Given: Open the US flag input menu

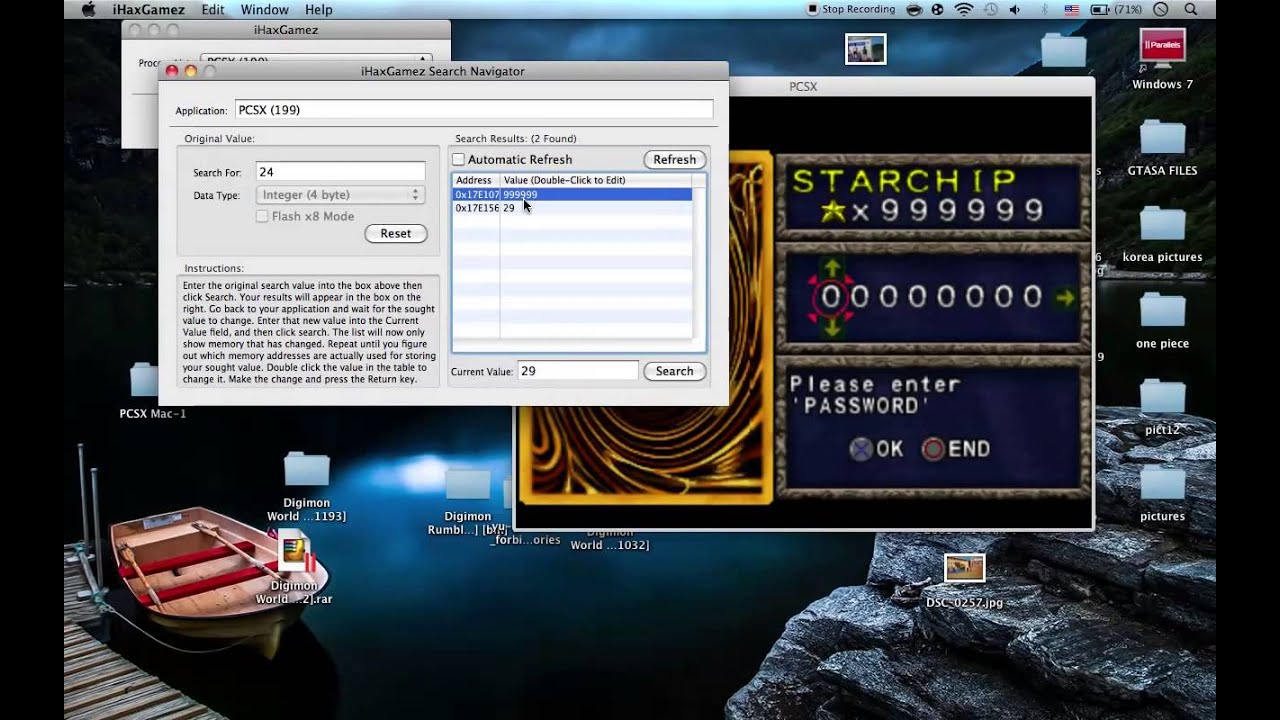Looking at the screenshot, I should pyautogui.click(x=1072, y=9).
